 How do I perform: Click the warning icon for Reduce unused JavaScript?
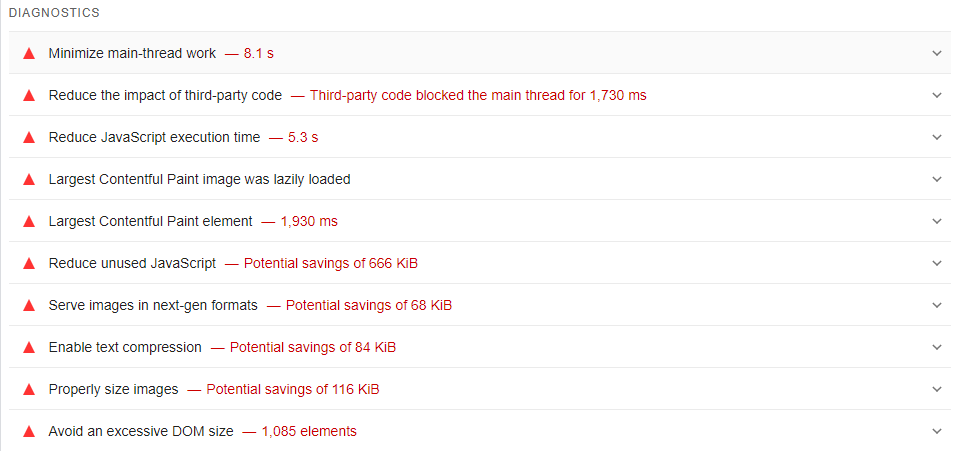pos(29,263)
